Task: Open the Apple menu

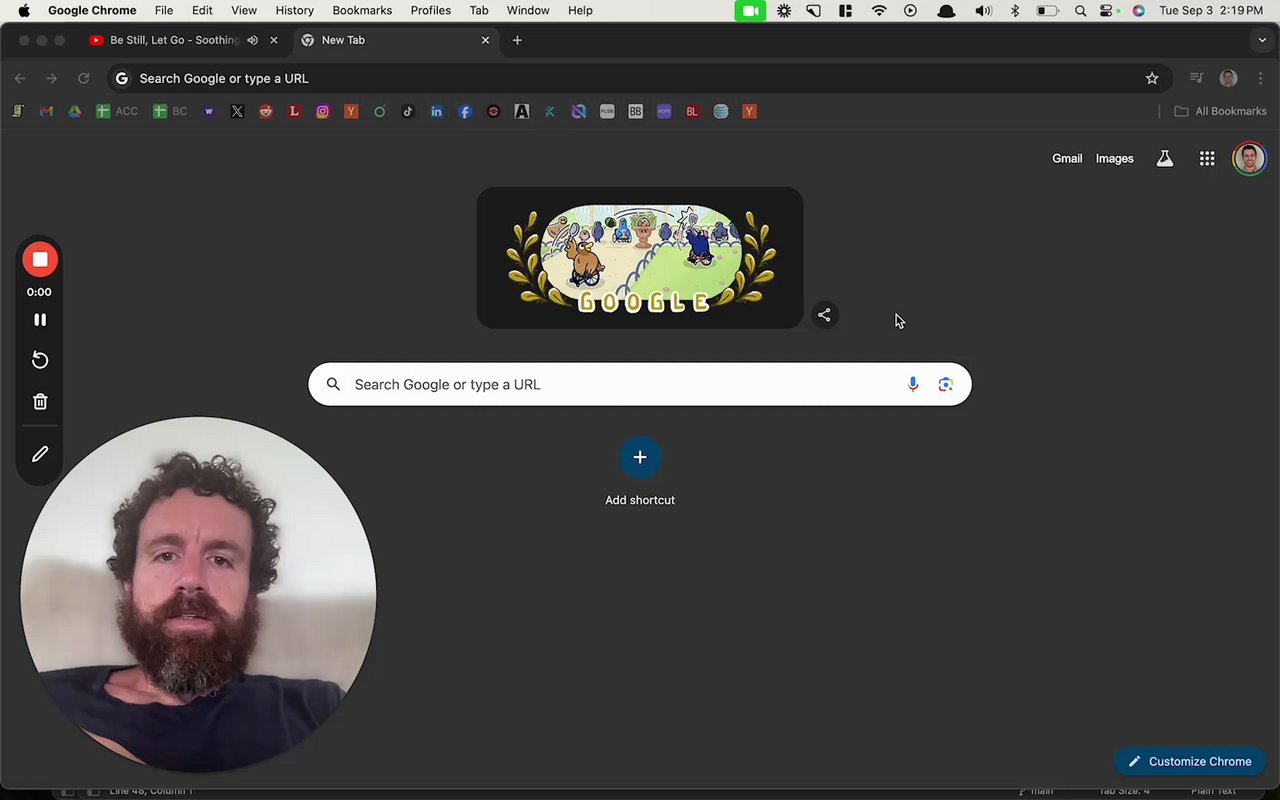Action: [x=24, y=10]
